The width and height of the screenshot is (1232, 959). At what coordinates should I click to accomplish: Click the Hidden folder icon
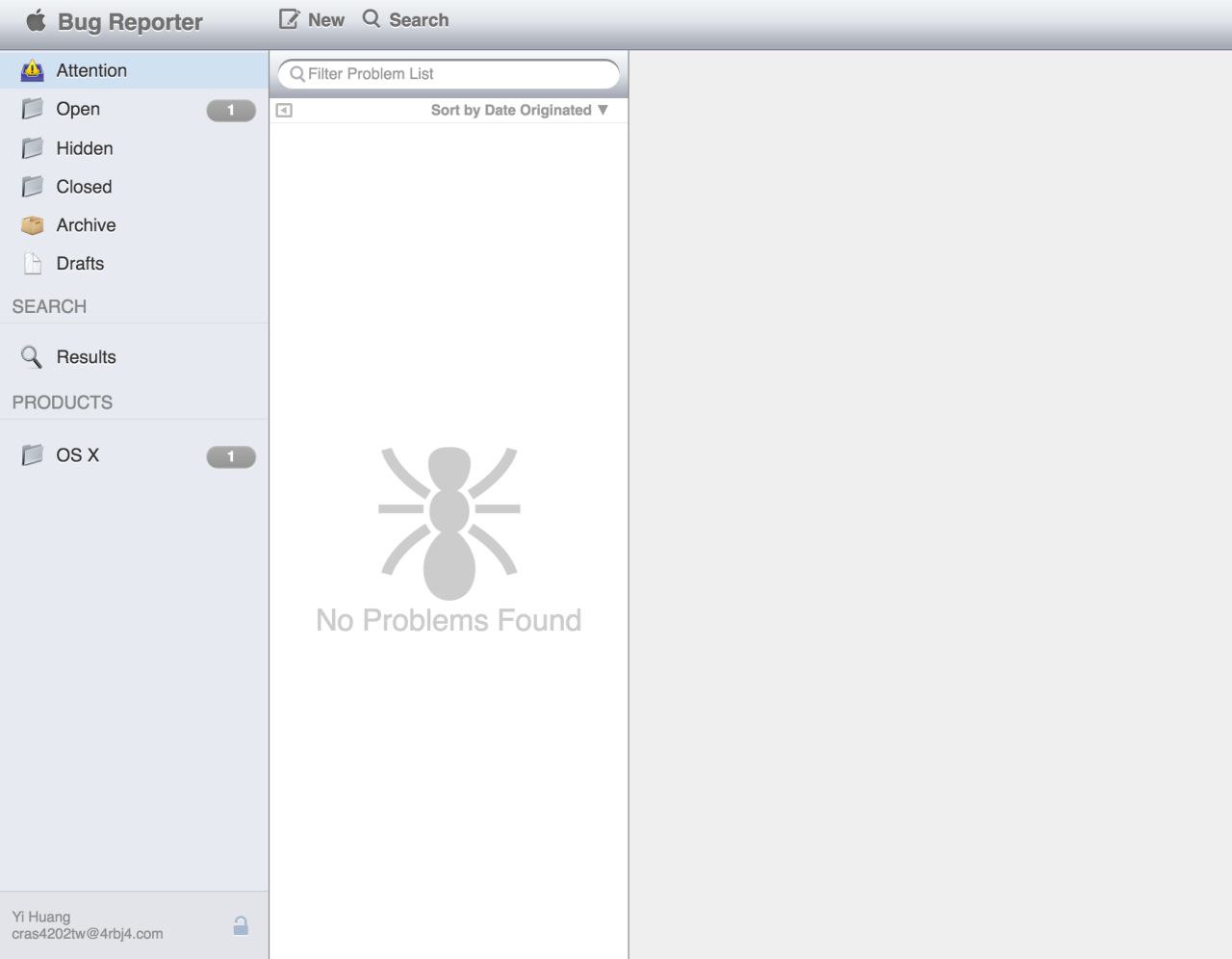point(33,148)
